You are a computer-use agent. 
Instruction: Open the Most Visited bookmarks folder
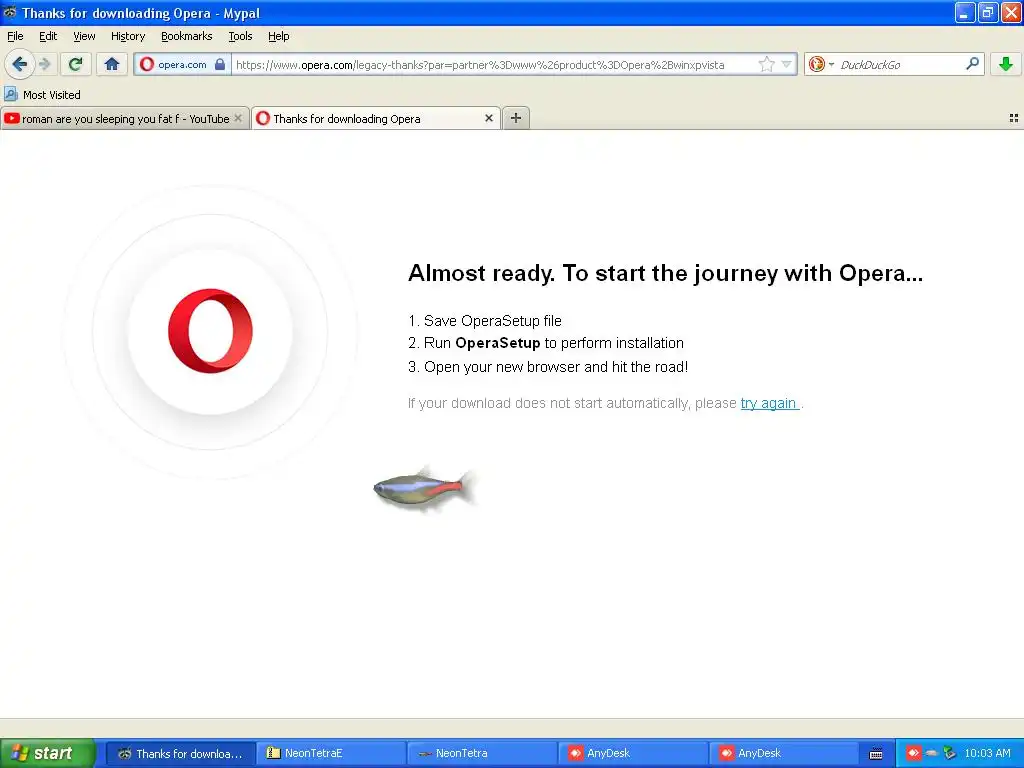click(x=42, y=95)
